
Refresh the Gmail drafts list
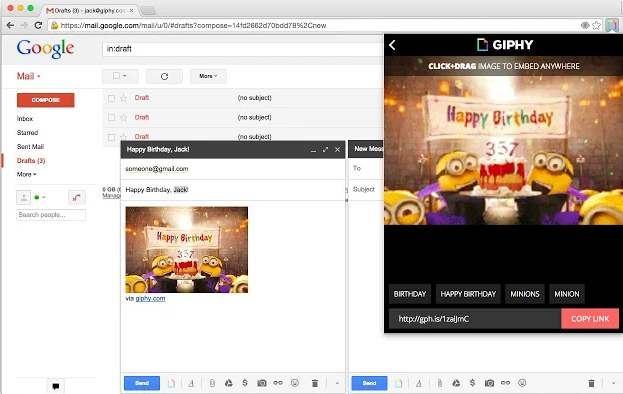[x=164, y=76]
